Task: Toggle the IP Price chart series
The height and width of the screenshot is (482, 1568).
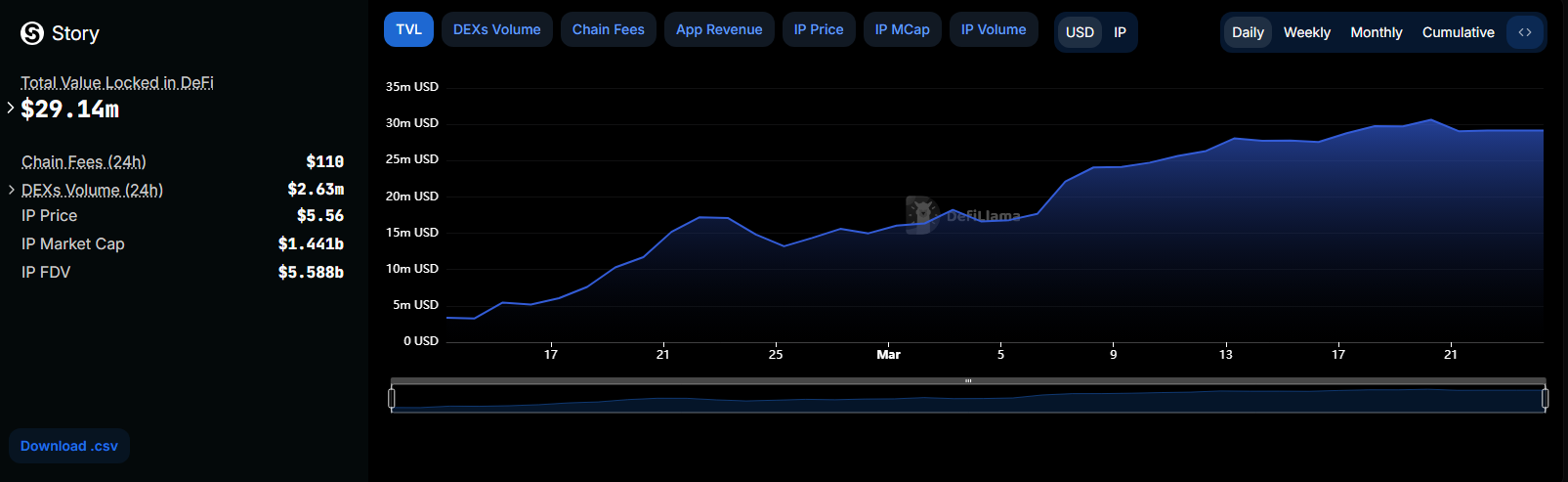Action: (819, 29)
